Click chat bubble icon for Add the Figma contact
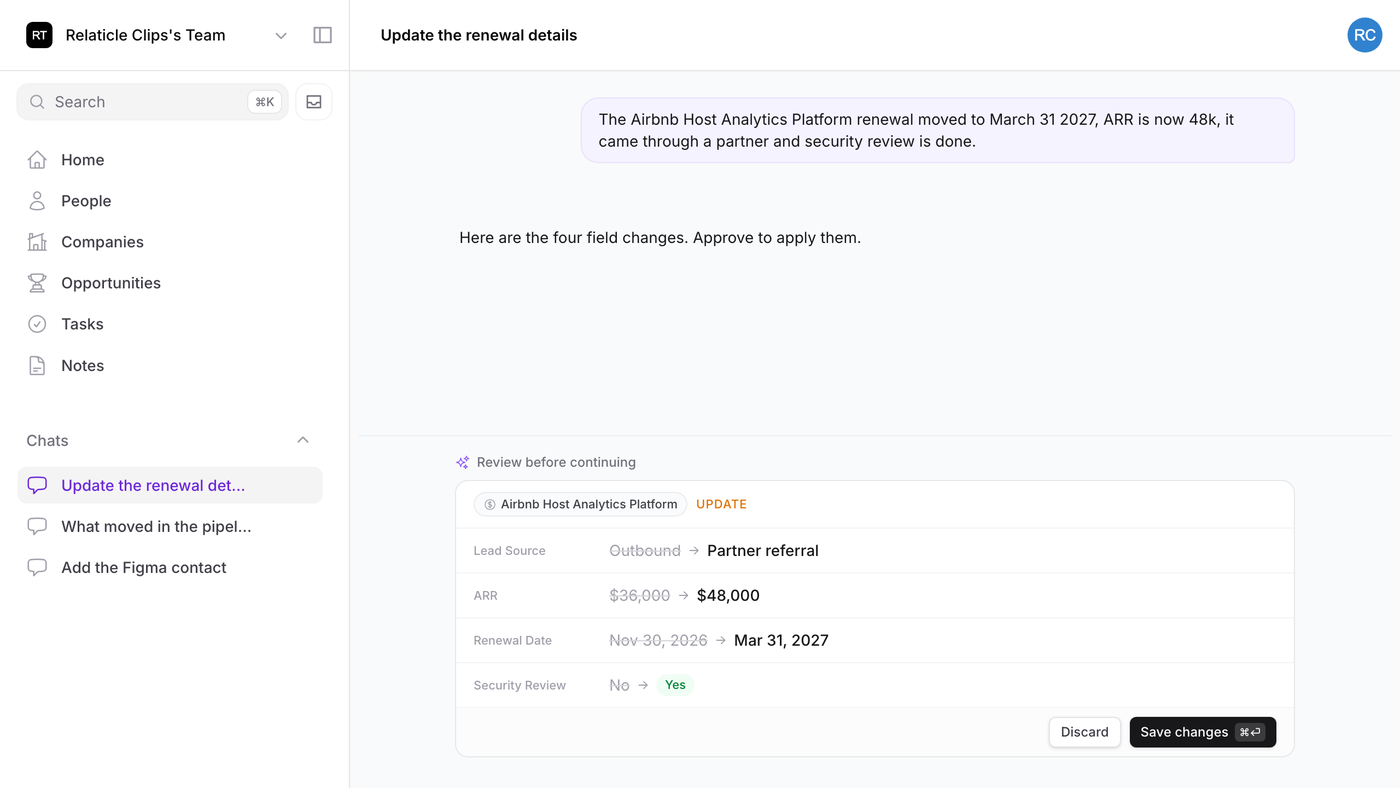Image resolution: width=1400 pixels, height=788 pixels. coord(37,567)
